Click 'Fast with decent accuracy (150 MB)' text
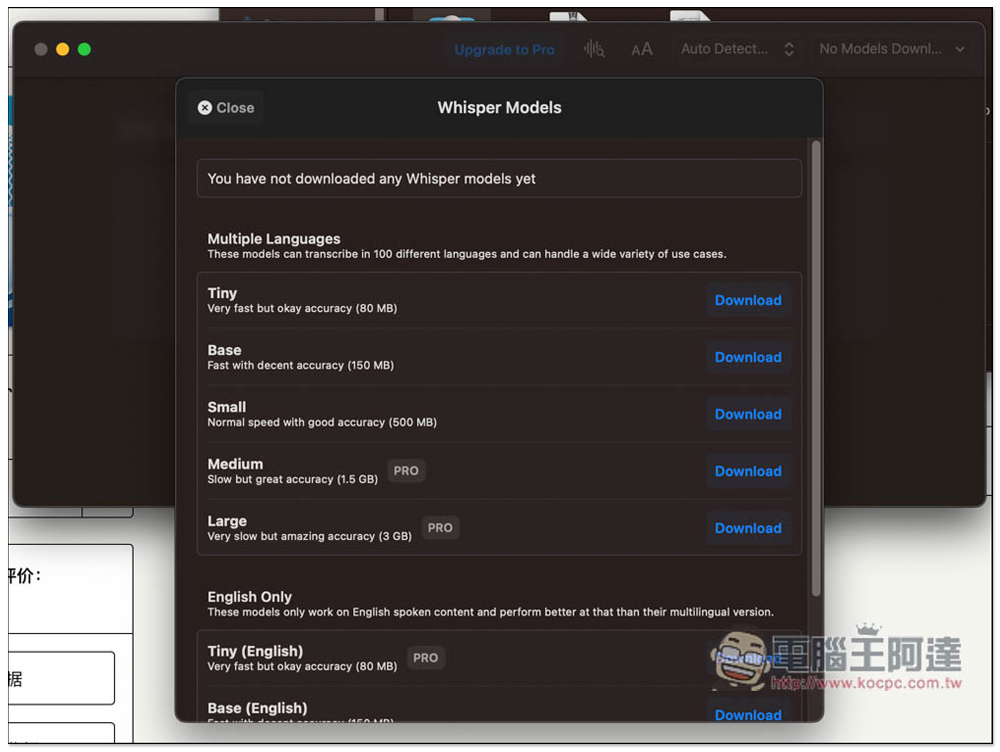Viewport: 1000px width, 752px height. 300,365
